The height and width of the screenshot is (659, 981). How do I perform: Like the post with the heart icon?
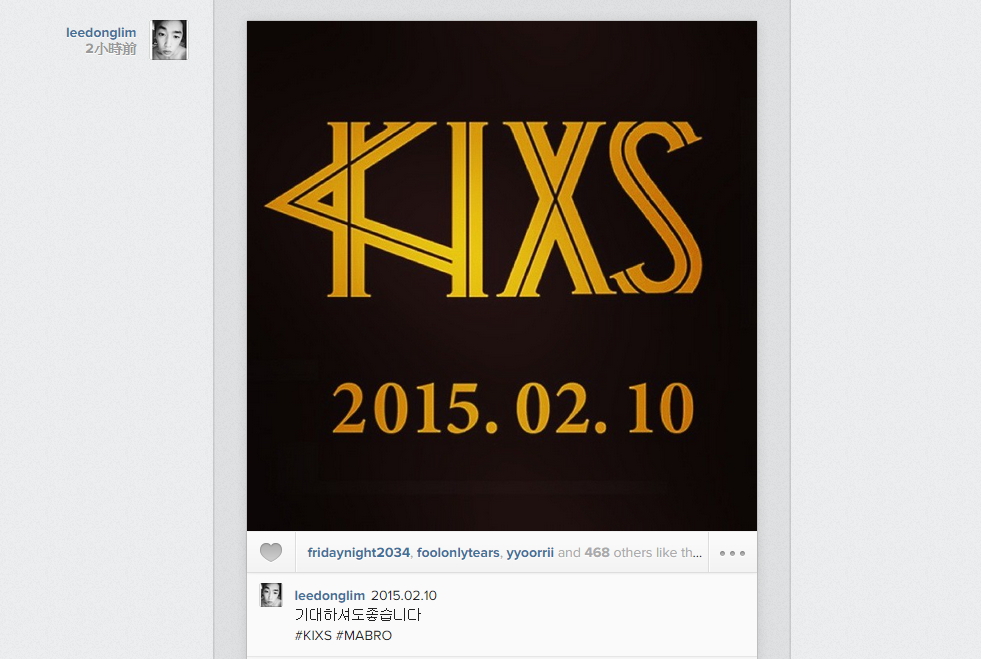(271, 553)
